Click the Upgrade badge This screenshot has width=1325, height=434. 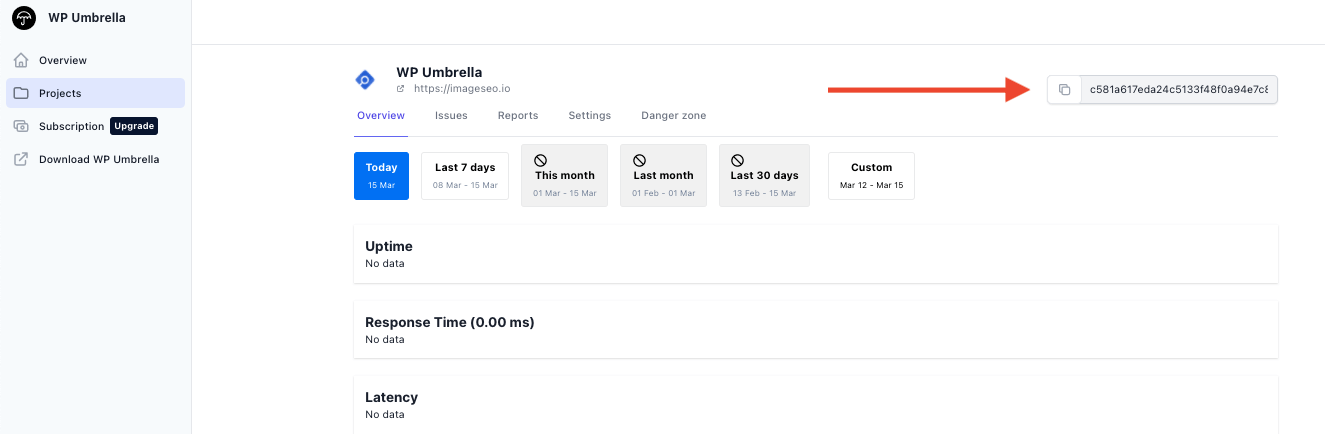point(134,126)
